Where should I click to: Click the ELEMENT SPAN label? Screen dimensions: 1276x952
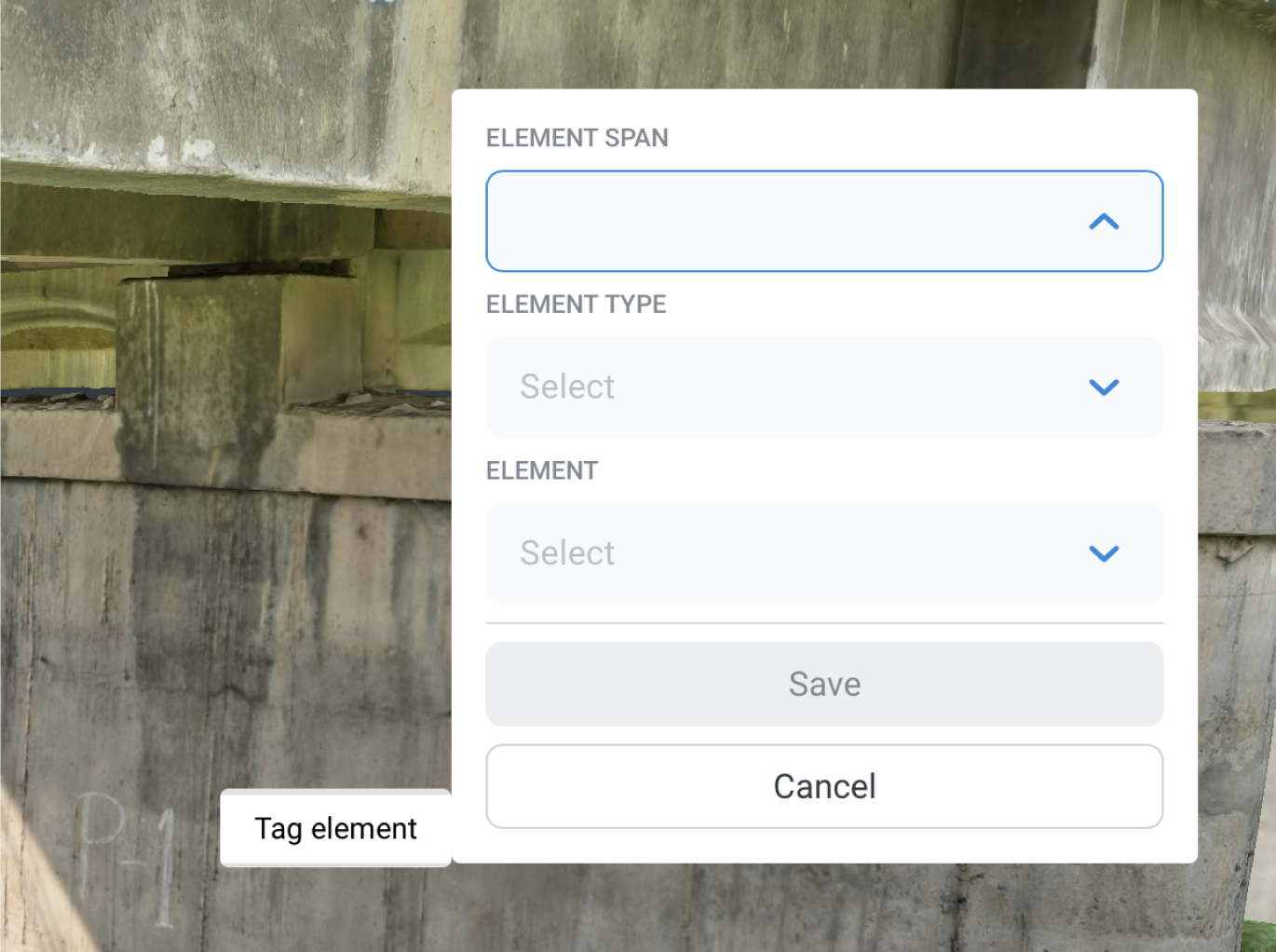click(577, 138)
